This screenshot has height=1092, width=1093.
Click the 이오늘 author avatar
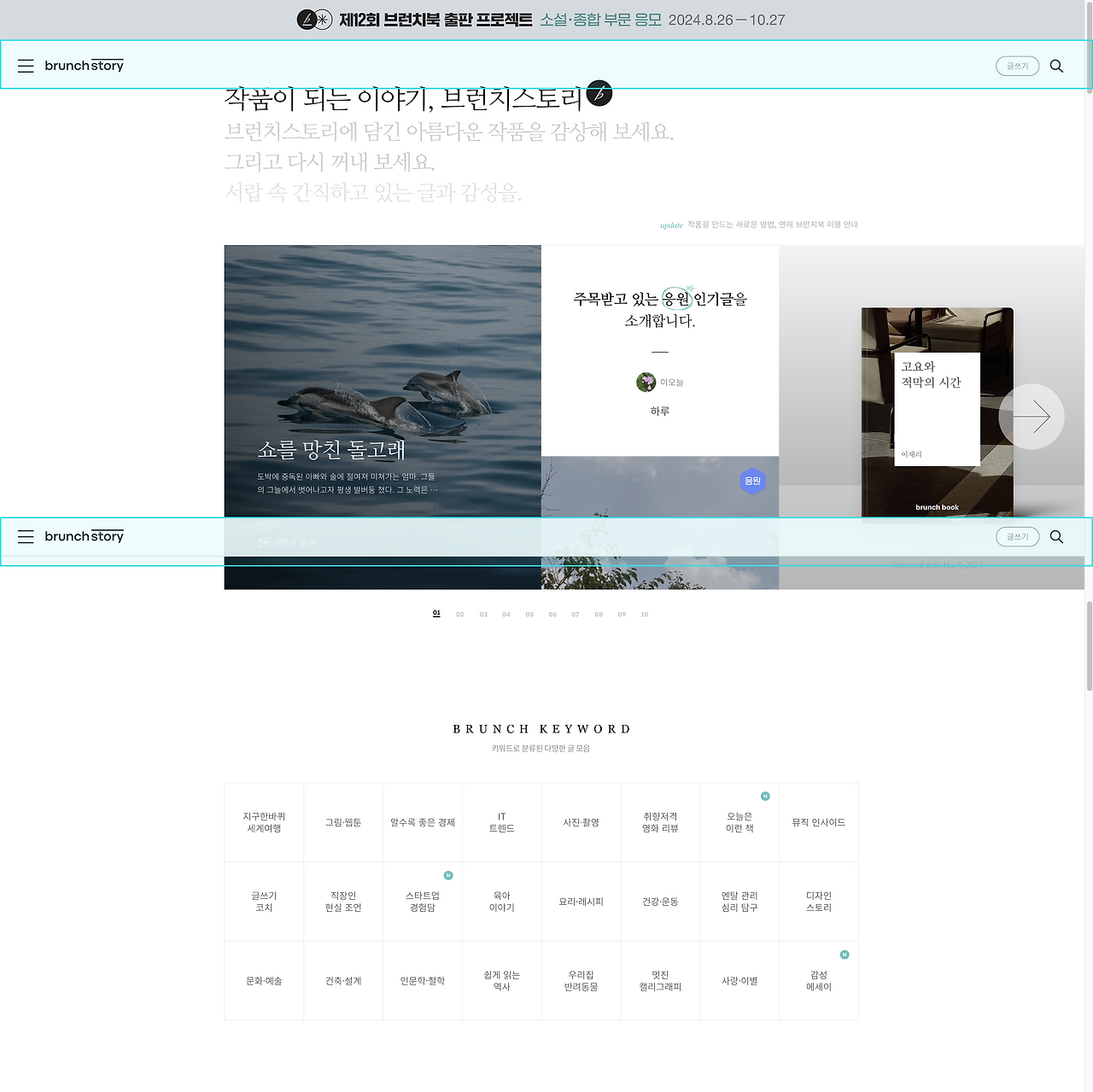(x=646, y=382)
